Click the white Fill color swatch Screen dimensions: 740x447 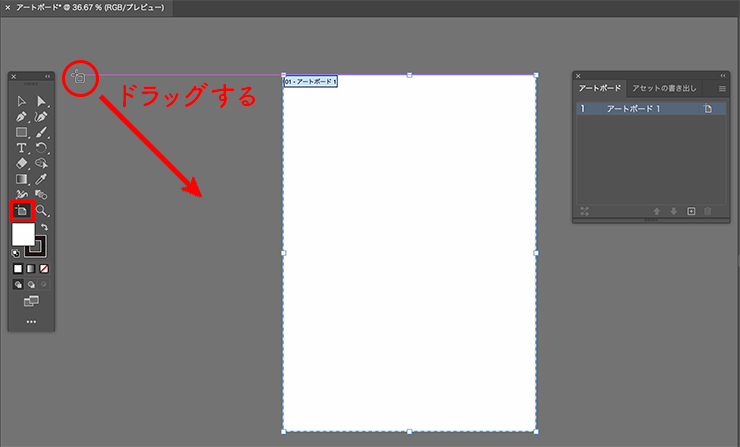click(24, 235)
